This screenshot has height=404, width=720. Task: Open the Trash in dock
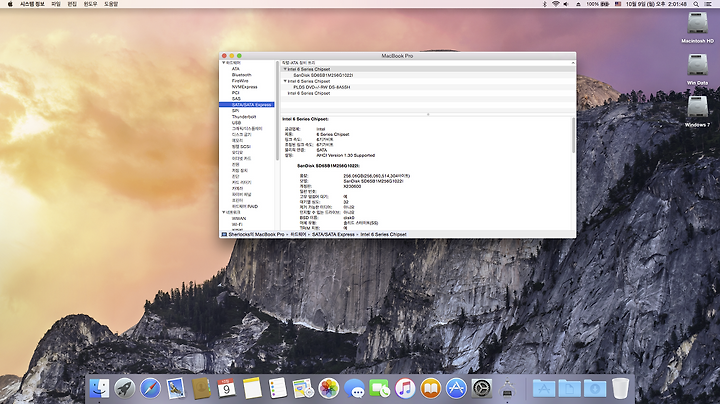620,388
